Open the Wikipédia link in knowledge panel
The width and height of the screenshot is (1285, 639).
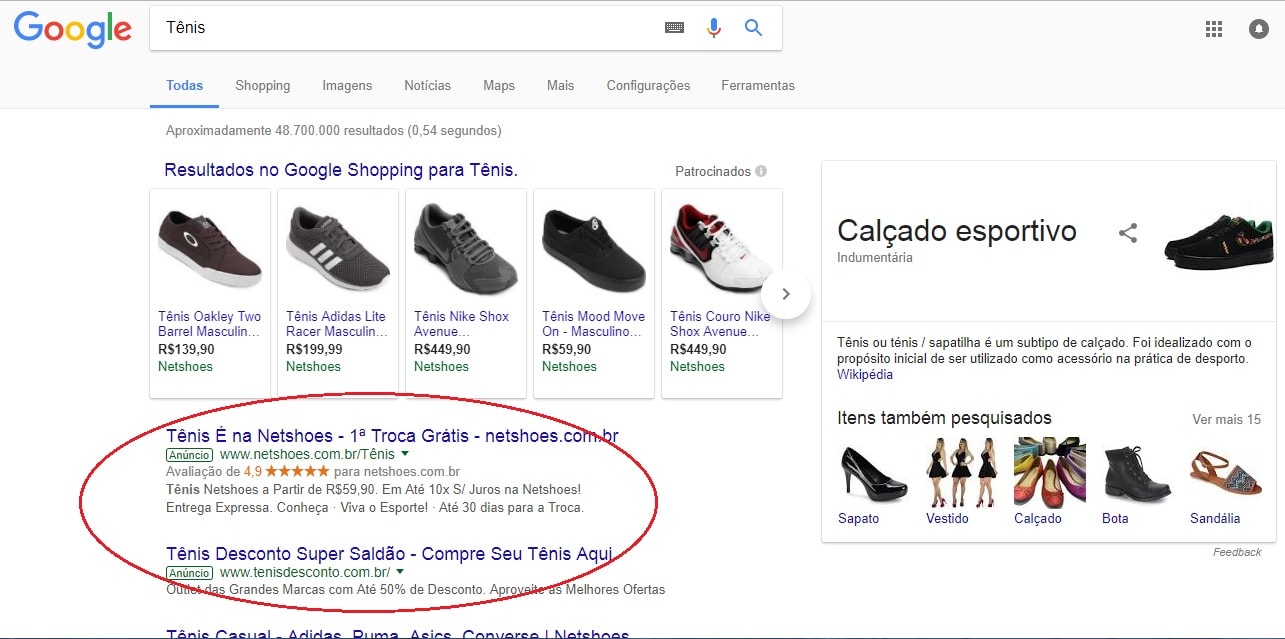pos(865,375)
